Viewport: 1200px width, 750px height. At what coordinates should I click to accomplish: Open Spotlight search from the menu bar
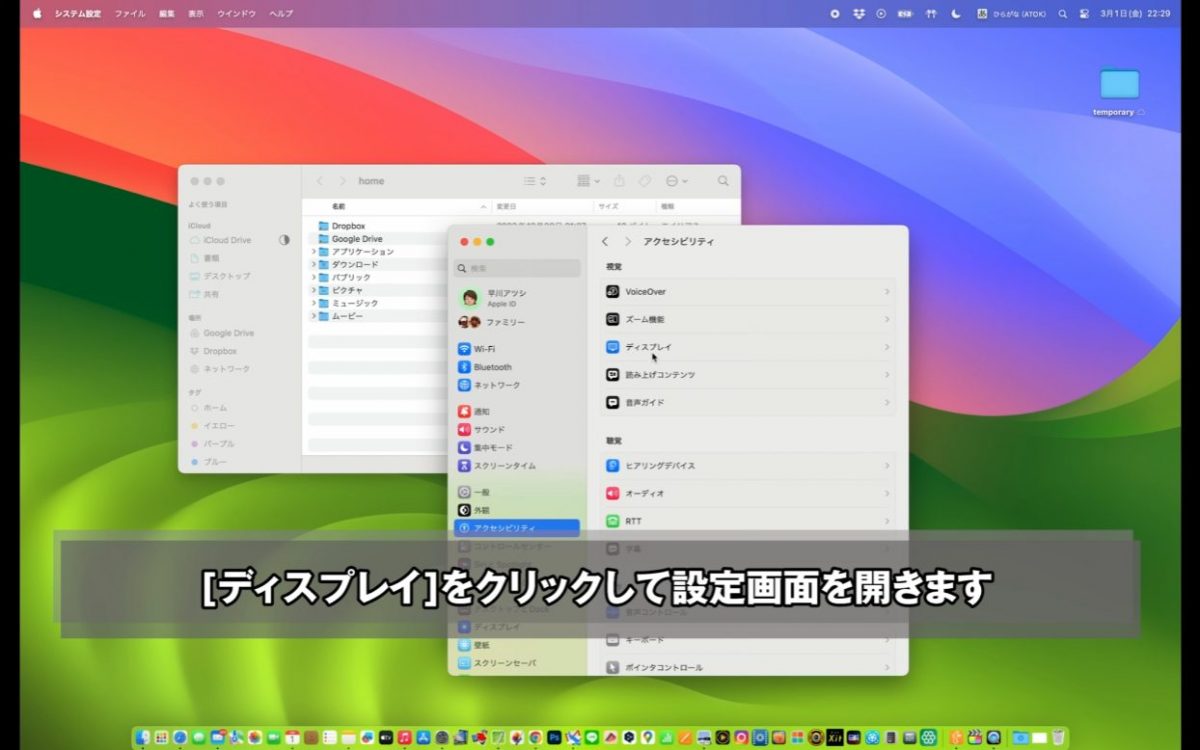[1062, 14]
